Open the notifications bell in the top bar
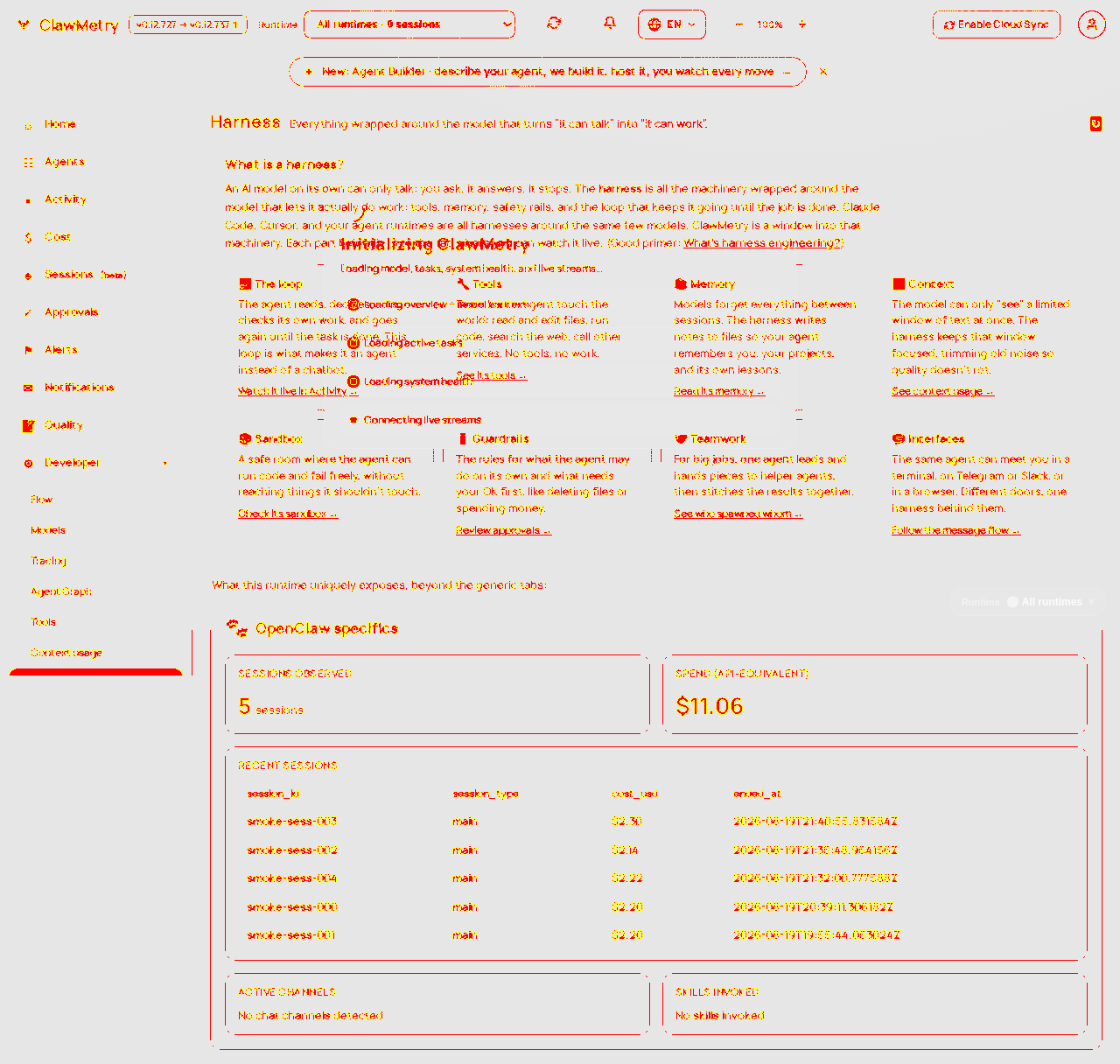Screen dimensions: 1120x1064 click(610, 24)
